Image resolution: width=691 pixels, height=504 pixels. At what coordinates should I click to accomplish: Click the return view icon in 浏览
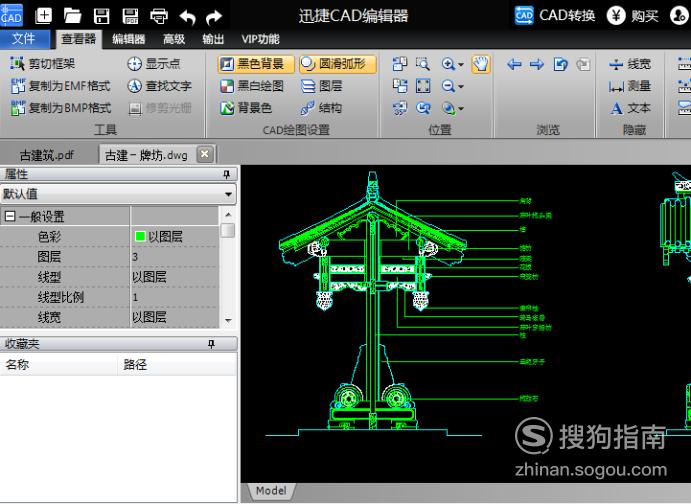560,65
